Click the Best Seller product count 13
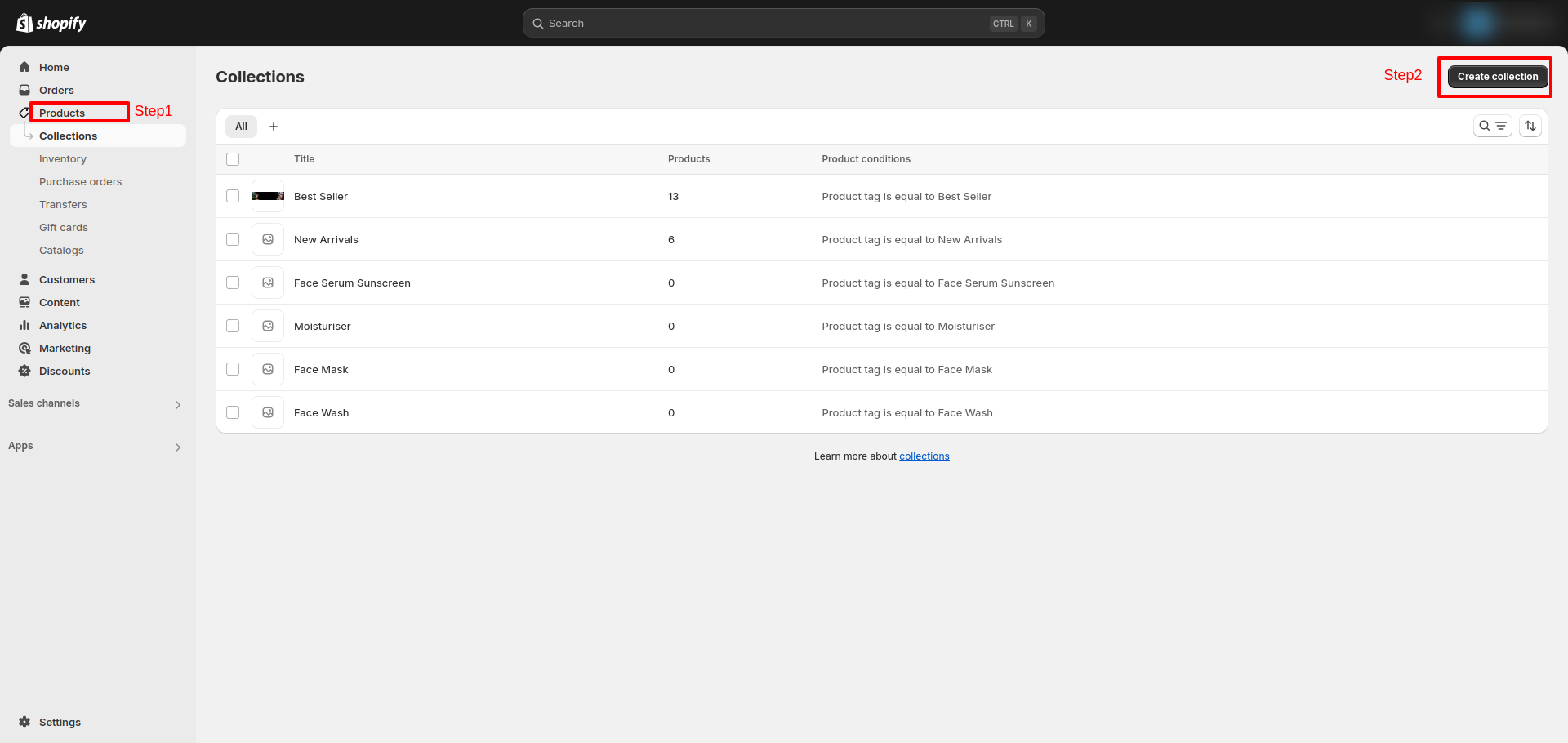 (673, 196)
